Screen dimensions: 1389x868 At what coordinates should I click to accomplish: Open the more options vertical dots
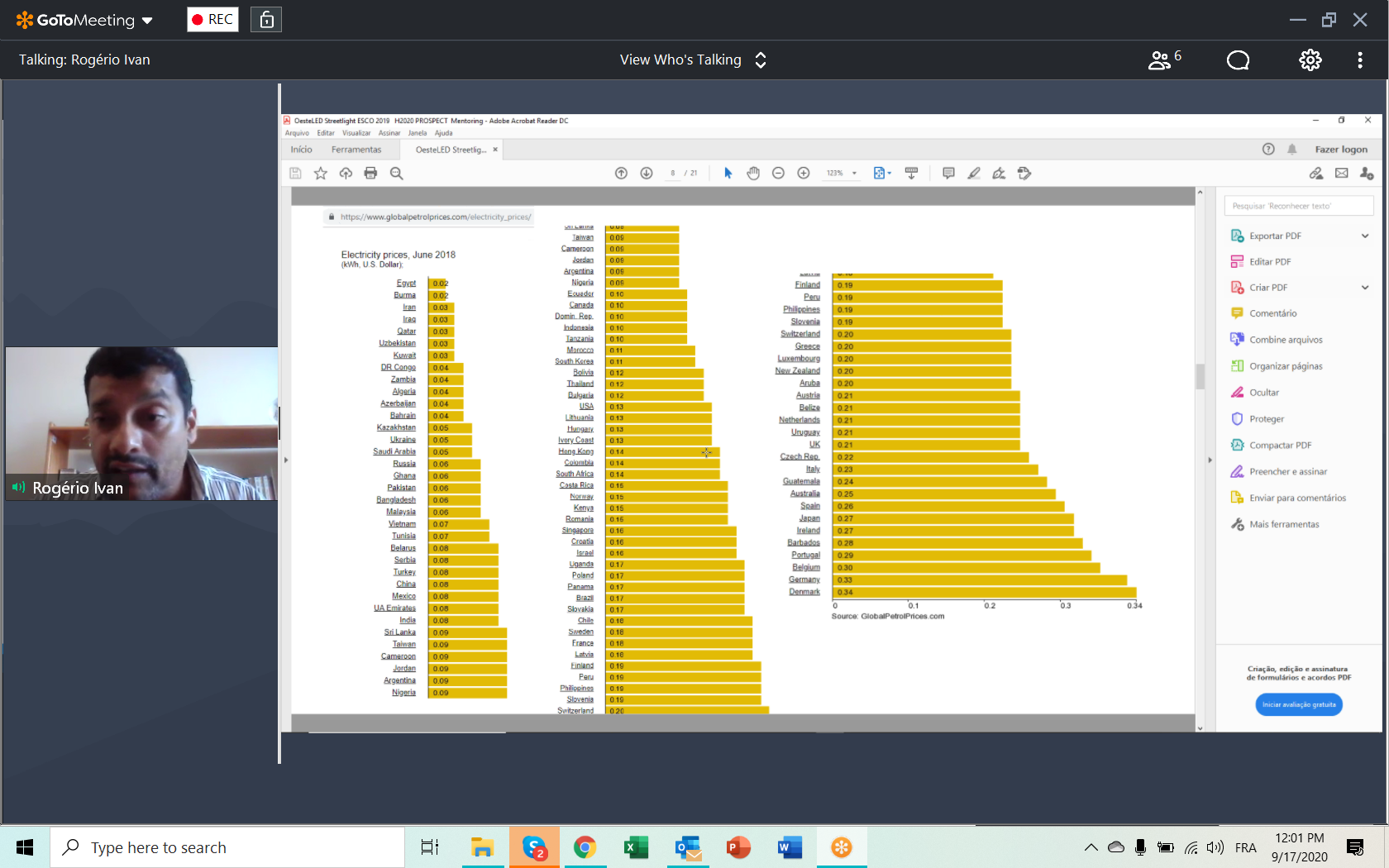tap(1360, 60)
